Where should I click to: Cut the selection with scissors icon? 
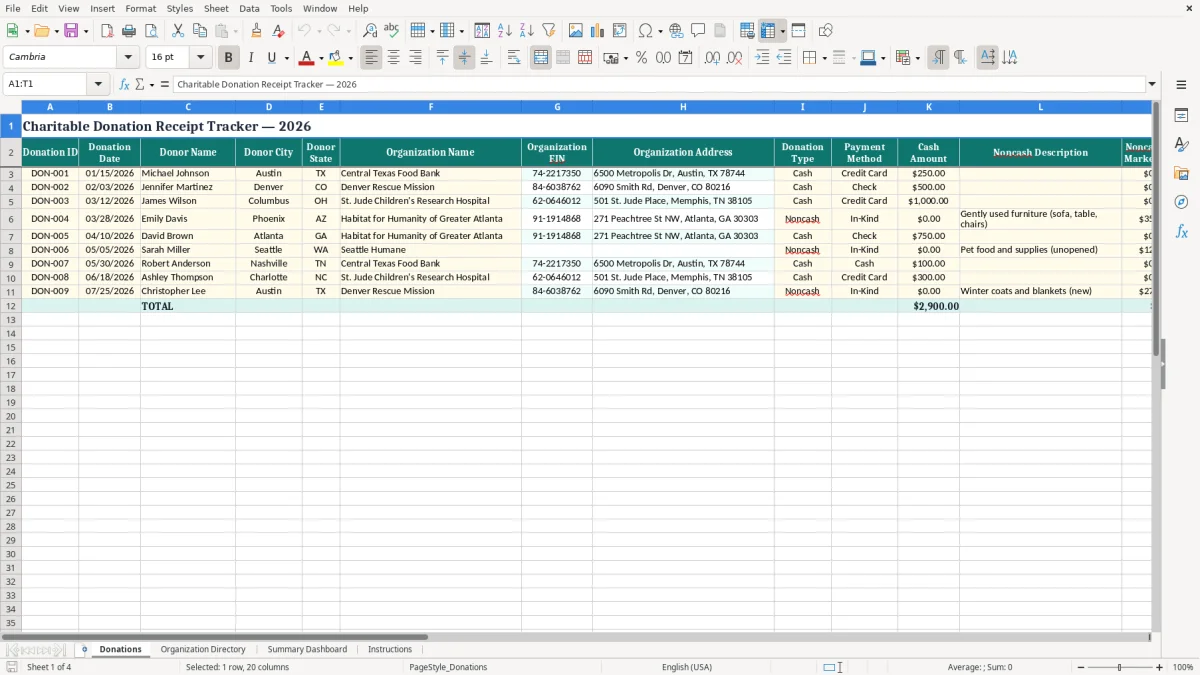(178, 31)
